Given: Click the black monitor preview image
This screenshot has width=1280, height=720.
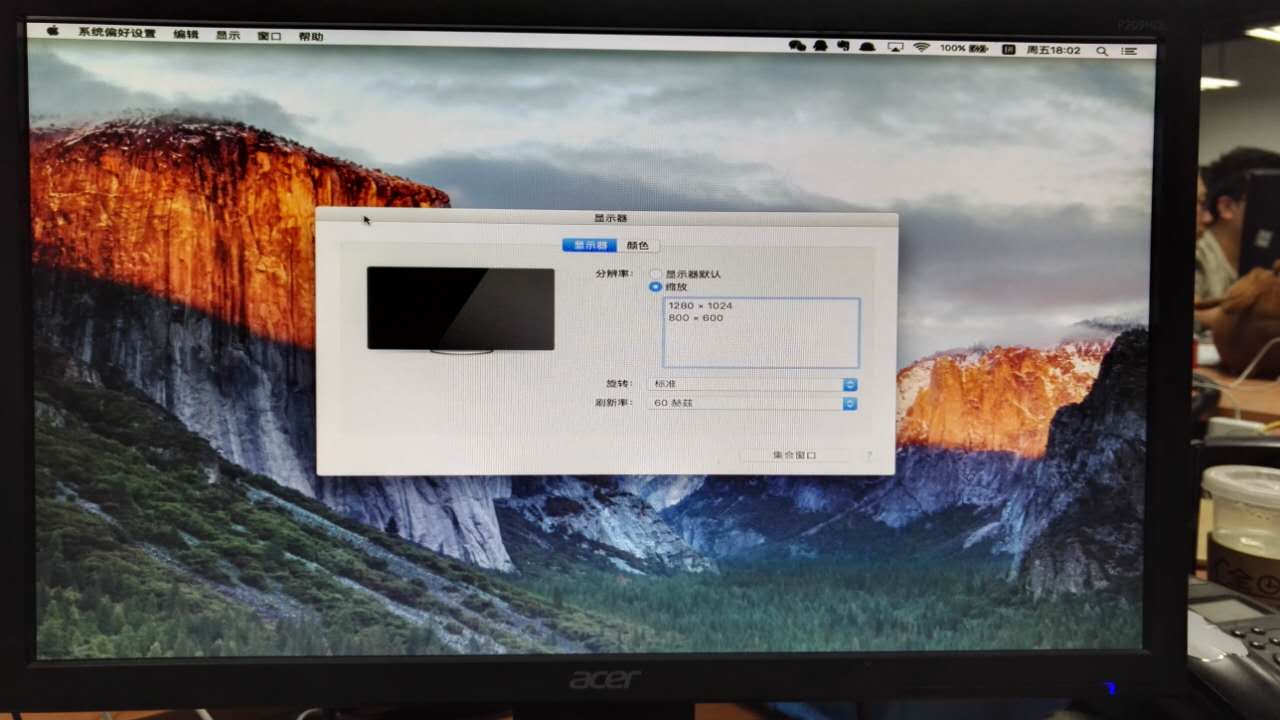Looking at the screenshot, I should (460, 309).
